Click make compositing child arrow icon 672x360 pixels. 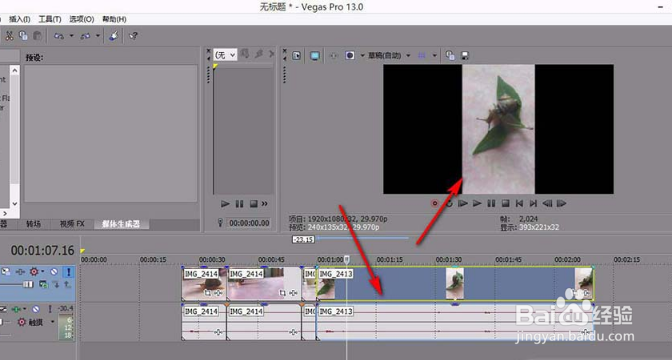tap(56, 284)
